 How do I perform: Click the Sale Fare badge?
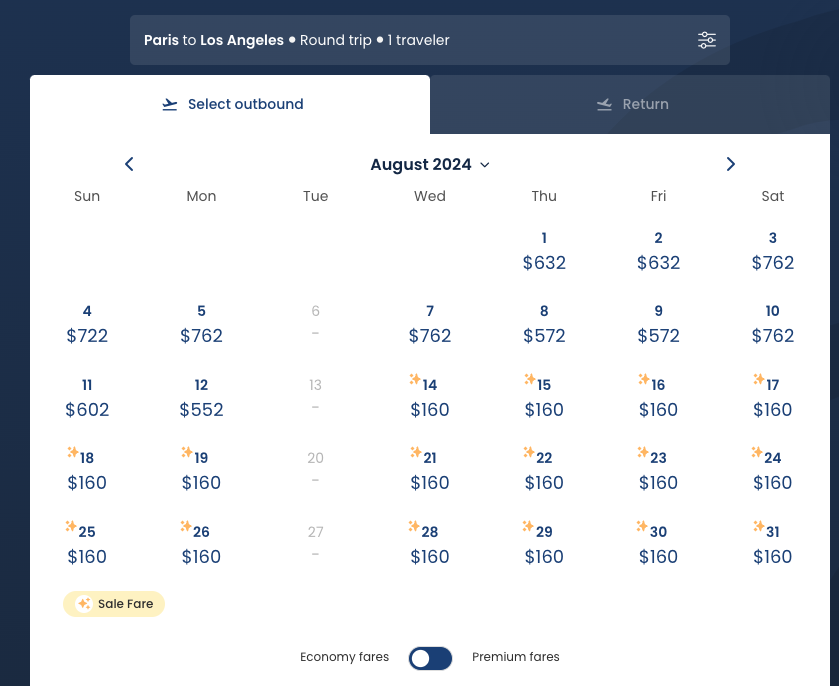(x=114, y=604)
